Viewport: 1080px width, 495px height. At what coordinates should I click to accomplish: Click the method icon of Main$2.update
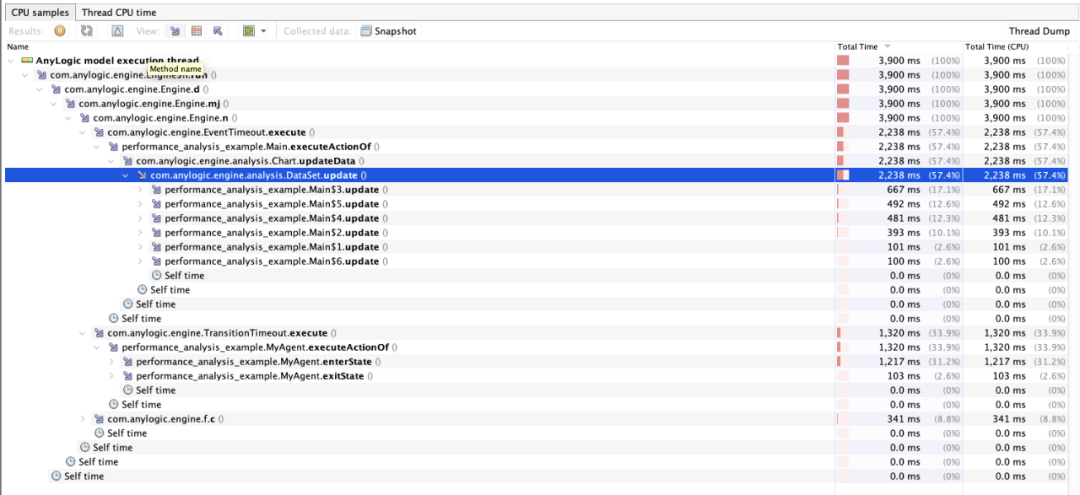pyautogui.click(x=156, y=233)
